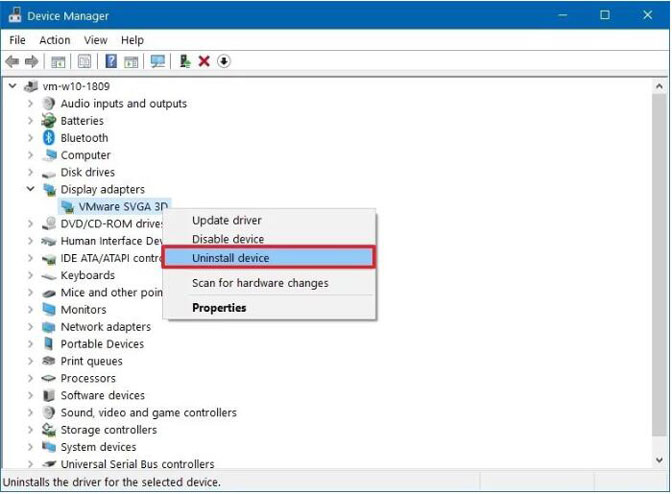Expand the Network adapters category
Image resolution: width=672 pixels, height=494 pixels.
point(30,327)
